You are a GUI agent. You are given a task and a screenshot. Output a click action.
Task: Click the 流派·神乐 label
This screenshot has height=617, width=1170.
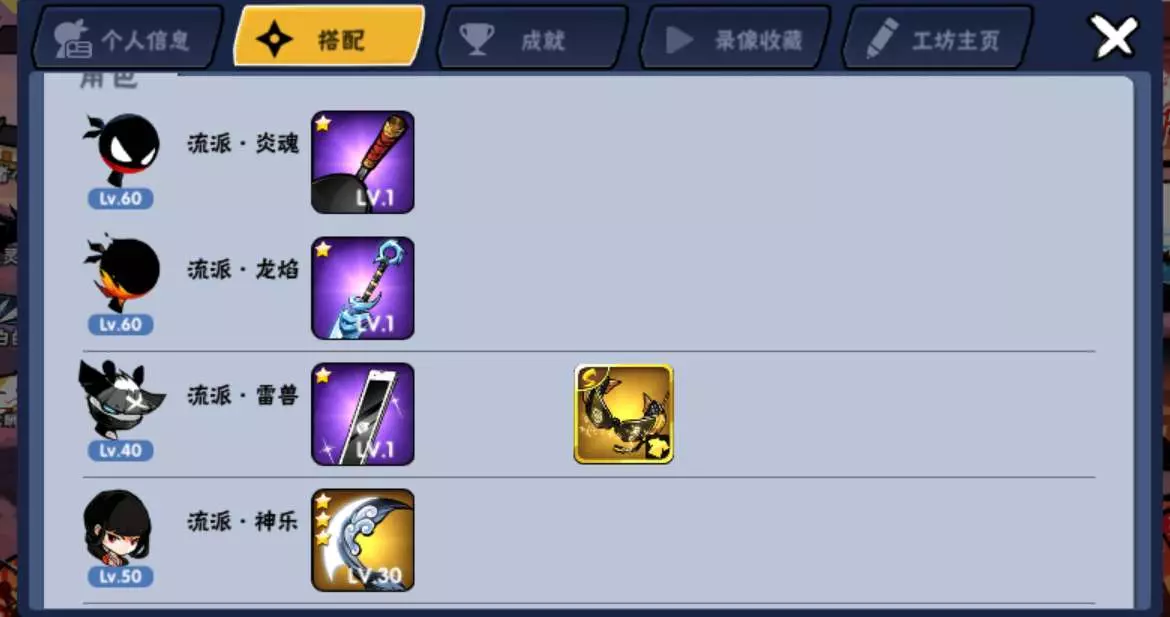pos(243,522)
